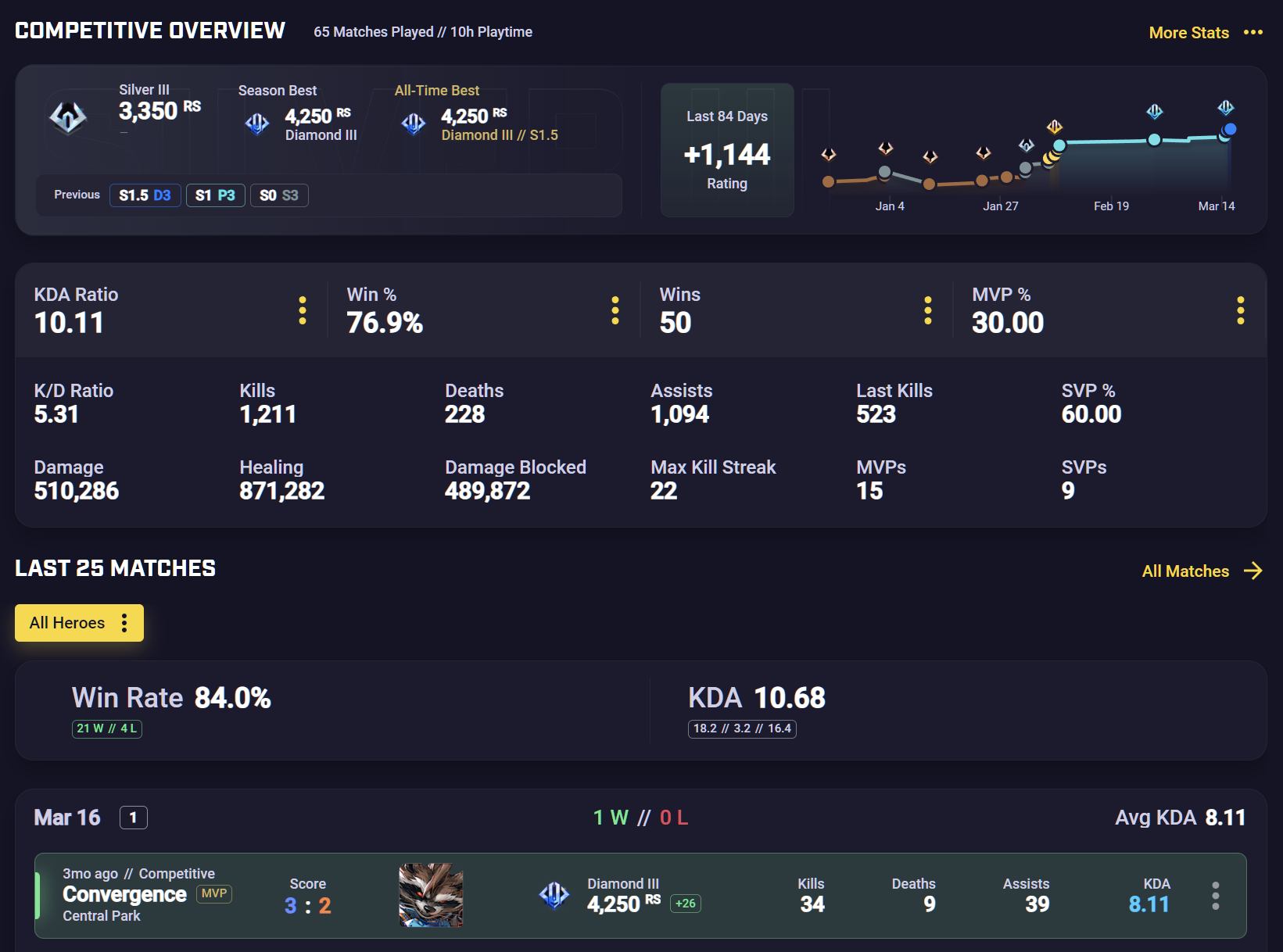Click the gold rank icon above the chart
Viewport: 1283px width, 952px height.
(x=1055, y=127)
